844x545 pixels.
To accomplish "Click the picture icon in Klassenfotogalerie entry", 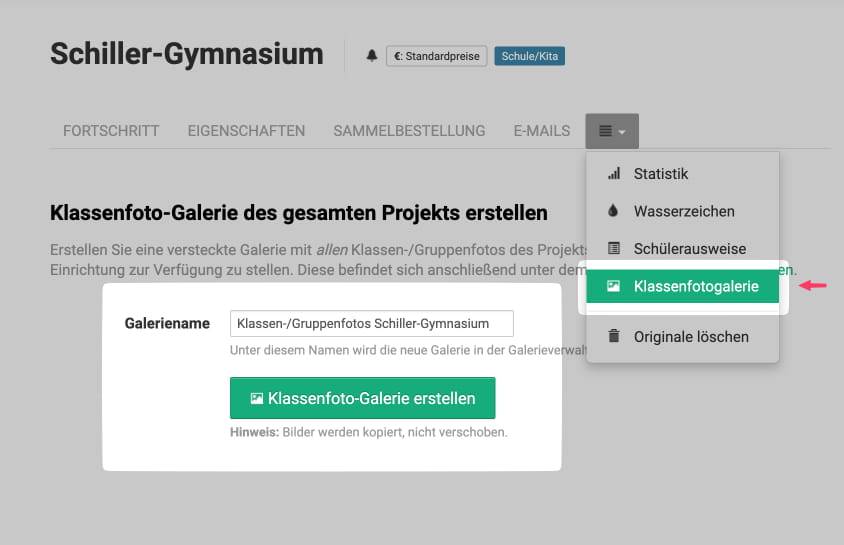I will (614, 287).
